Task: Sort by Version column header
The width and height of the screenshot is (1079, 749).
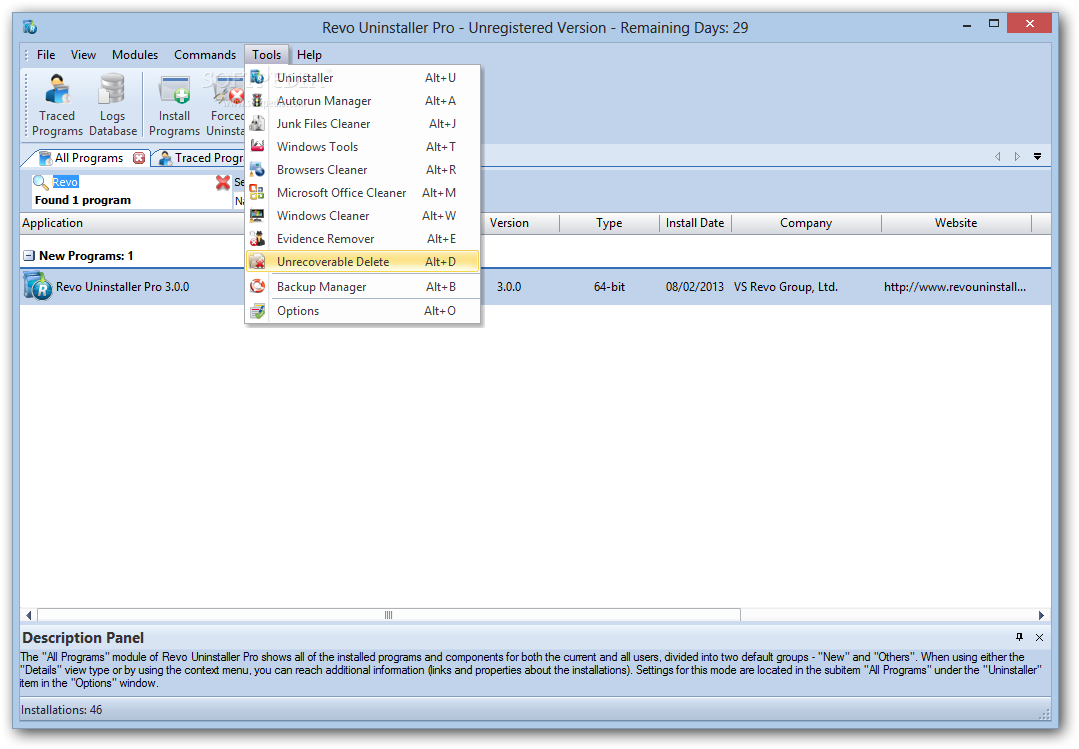Action: 520,223
